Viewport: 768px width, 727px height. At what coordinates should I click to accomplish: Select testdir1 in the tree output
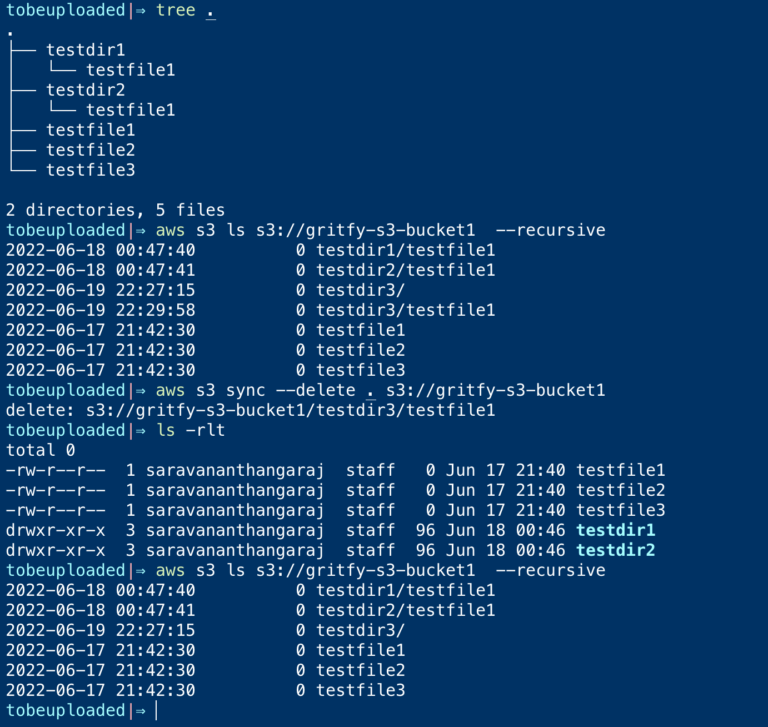(85, 50)
